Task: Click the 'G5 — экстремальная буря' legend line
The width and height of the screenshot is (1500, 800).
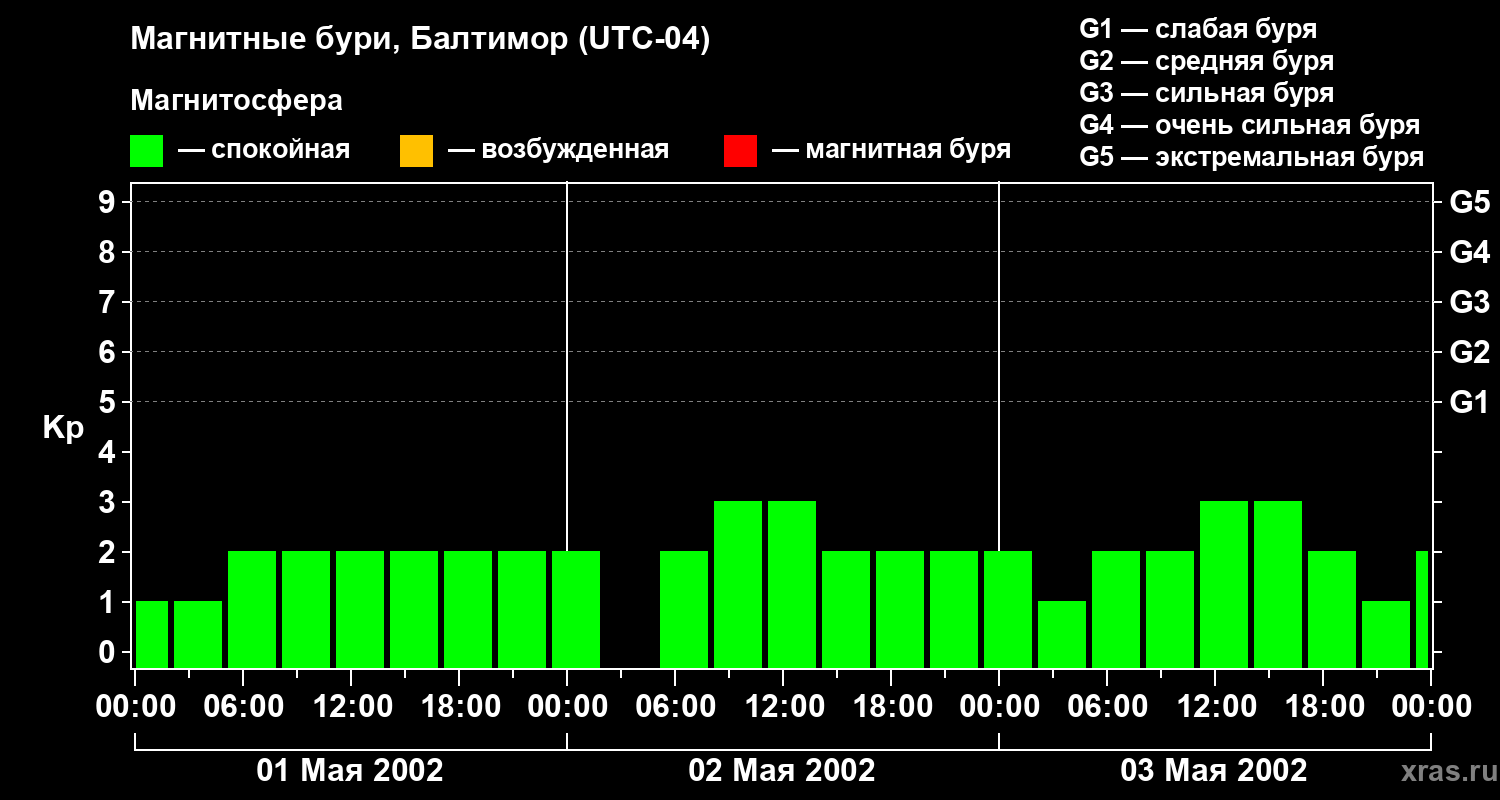Action: [1251, 157]
